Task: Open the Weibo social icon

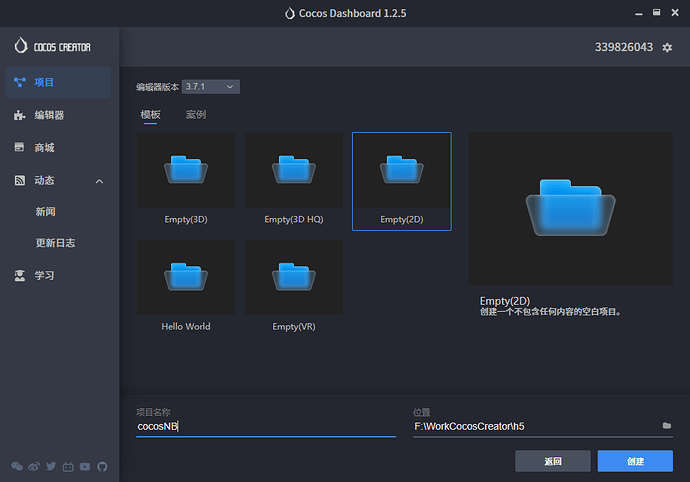Action: (34, 466)
